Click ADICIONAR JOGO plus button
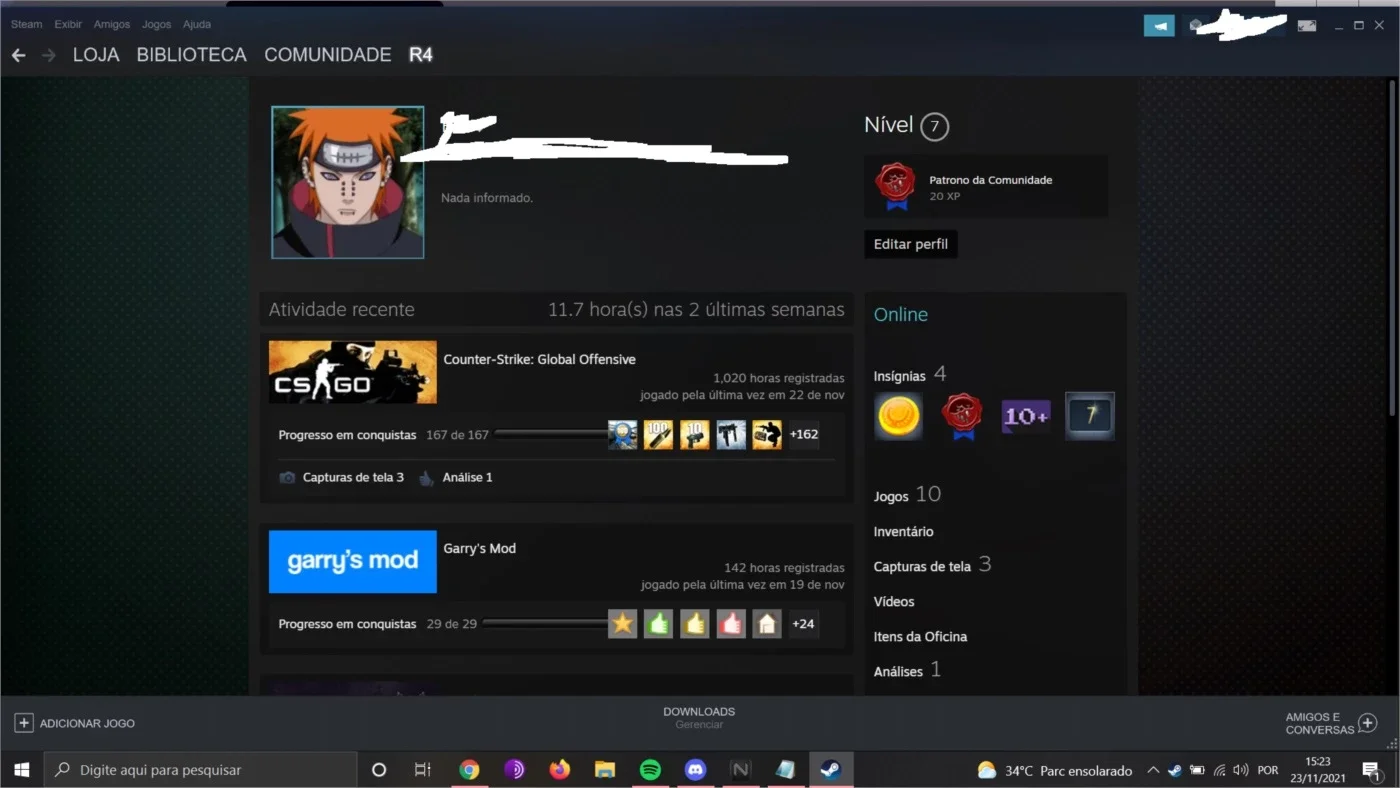 pos(24,723)
